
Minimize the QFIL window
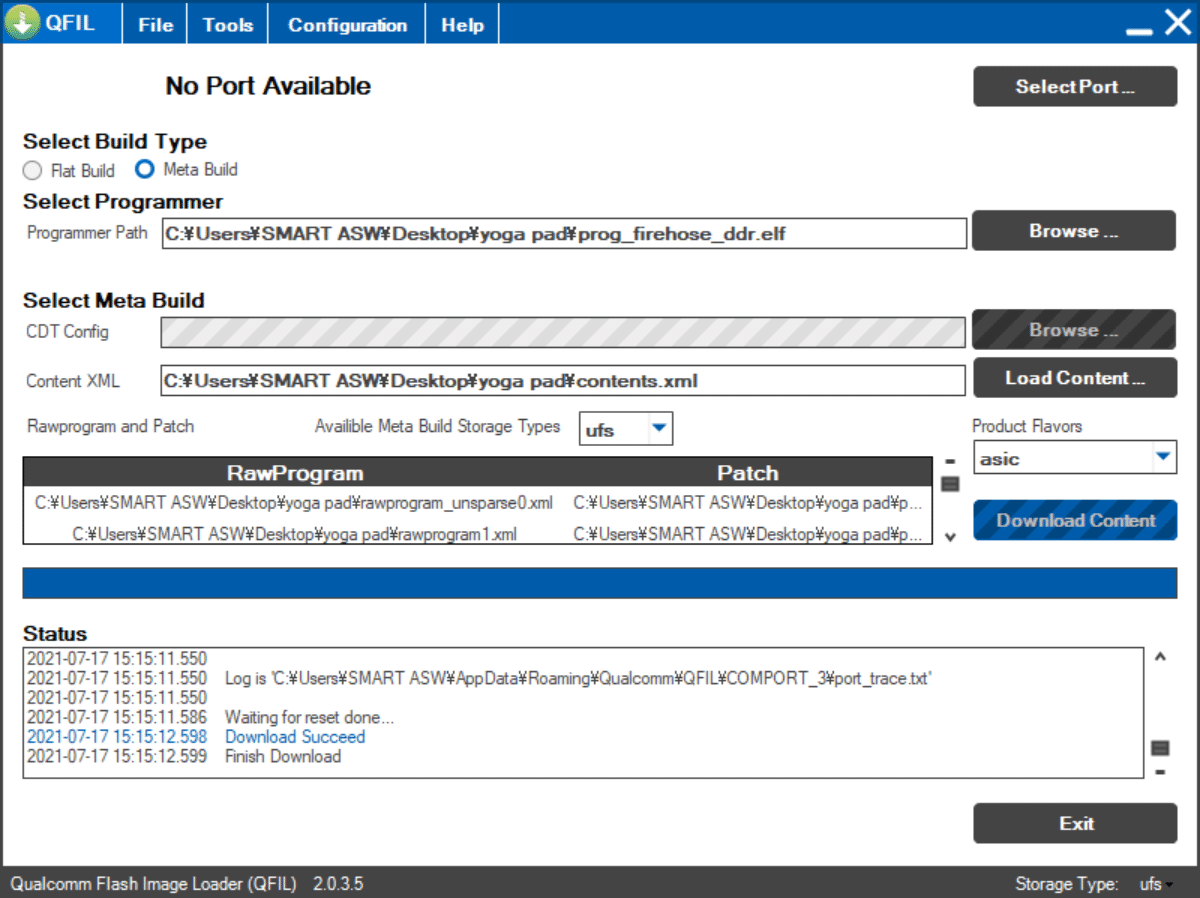coord(1139,33)
